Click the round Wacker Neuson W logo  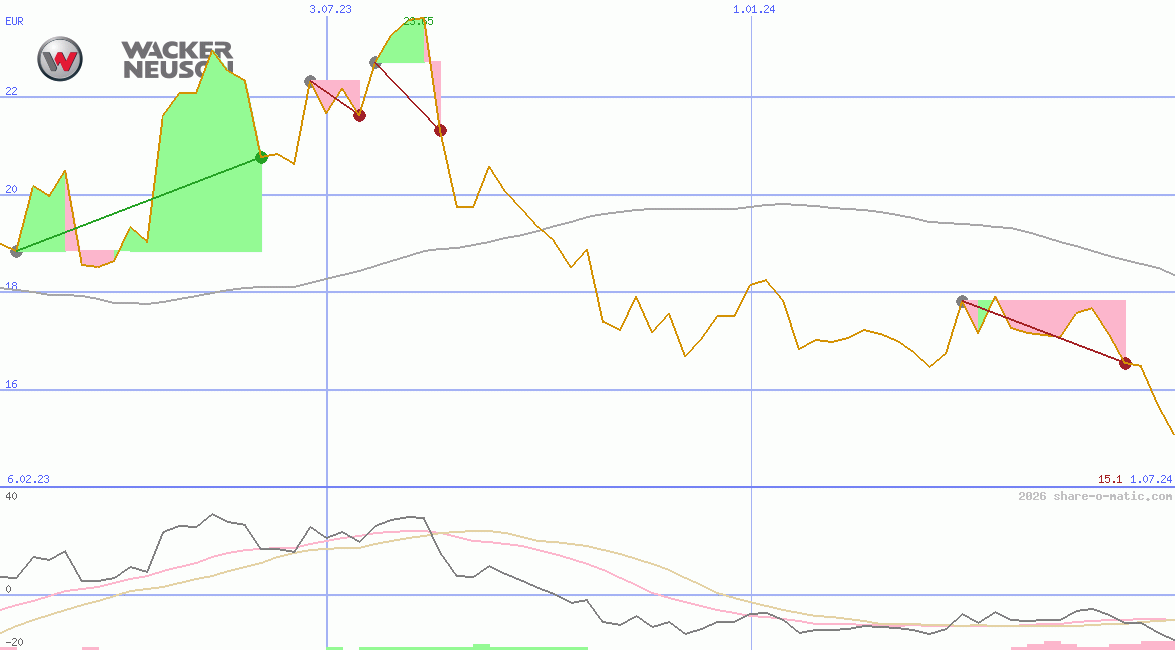point(60,59)
